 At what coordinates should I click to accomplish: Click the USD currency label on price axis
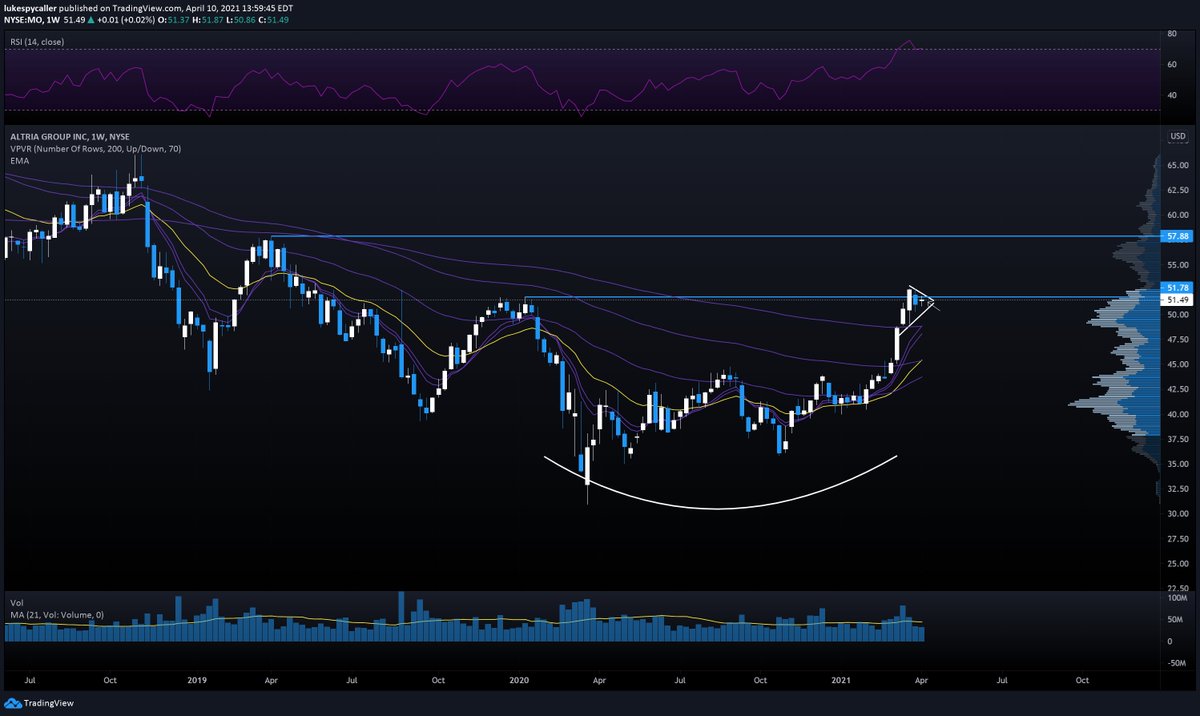[1176, 136]
